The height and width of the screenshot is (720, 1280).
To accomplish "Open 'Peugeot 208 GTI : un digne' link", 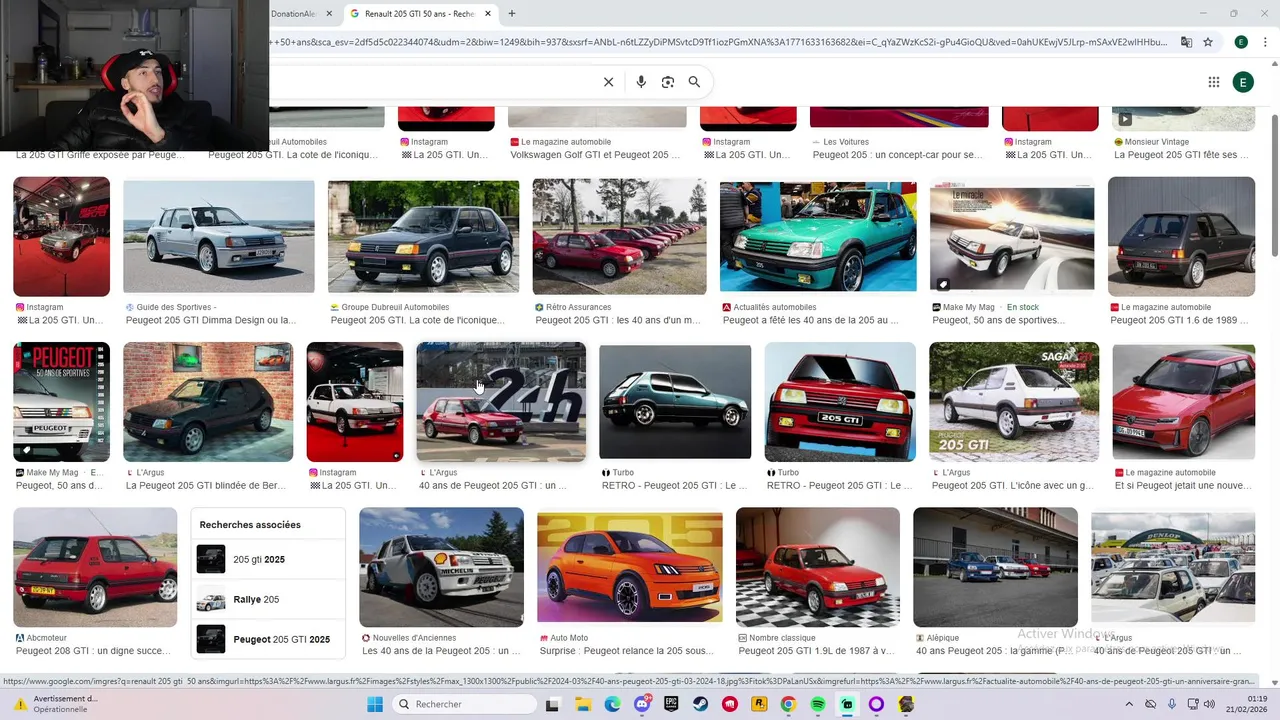I will click(93, 651).
